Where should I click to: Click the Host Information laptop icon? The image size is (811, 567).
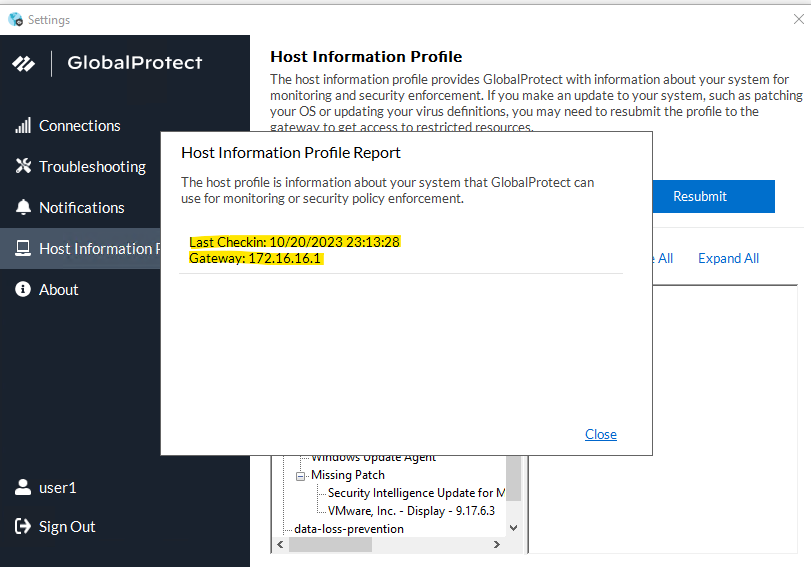tap(23, 249)
